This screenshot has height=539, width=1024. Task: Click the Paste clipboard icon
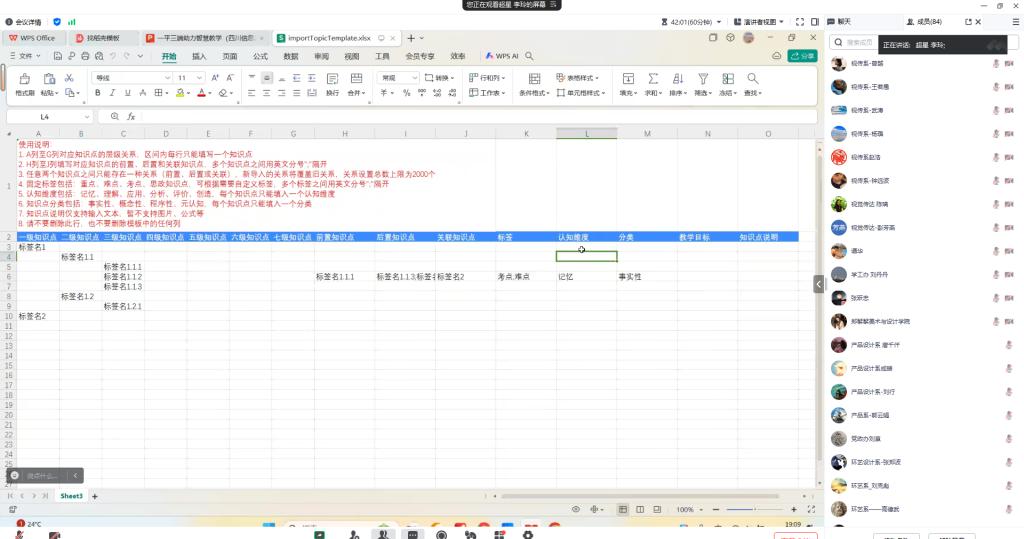49,79
